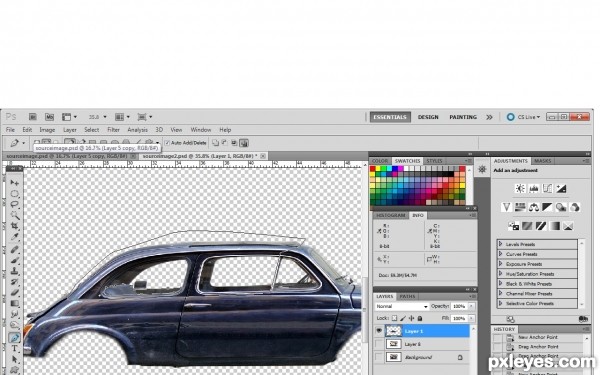Add a Curves adjustment
The width and height of the screenshot is (600, 375).
(x=548, y=188)
